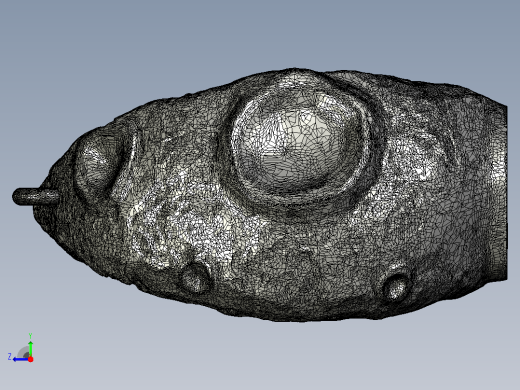Select the small cylindrical pin at the left tip
The height and width of the screenshot is (390, 520).
pyautogui.click(x=35, y=197)
